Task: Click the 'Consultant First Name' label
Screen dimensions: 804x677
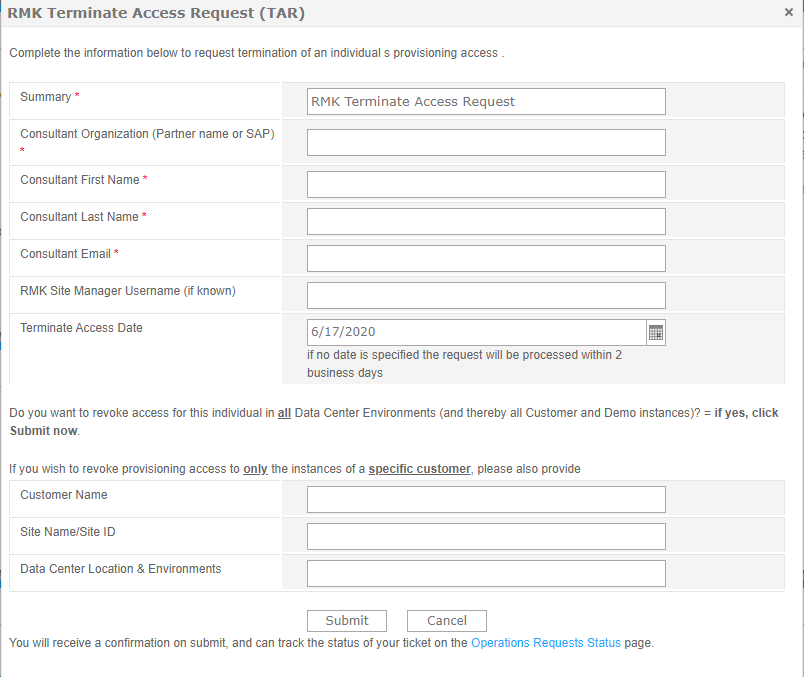Action: pos(80,180)
